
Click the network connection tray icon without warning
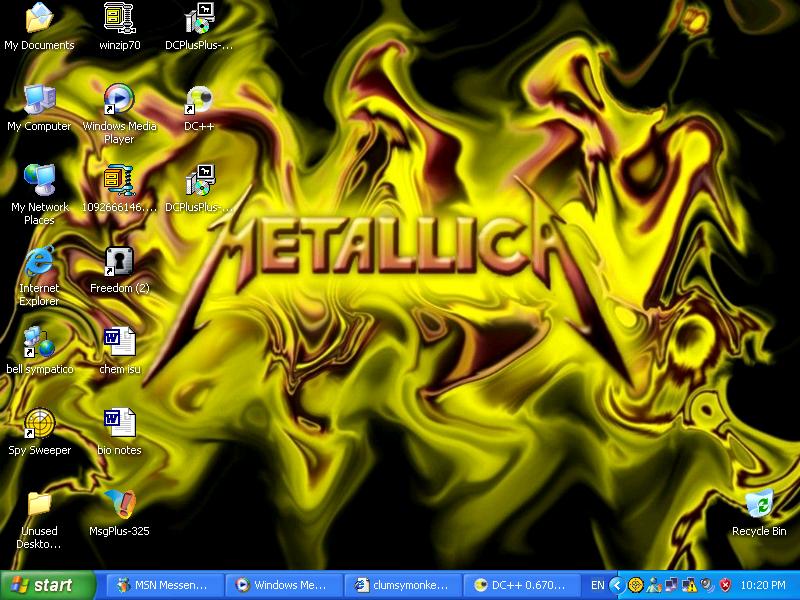pos(671,585)
